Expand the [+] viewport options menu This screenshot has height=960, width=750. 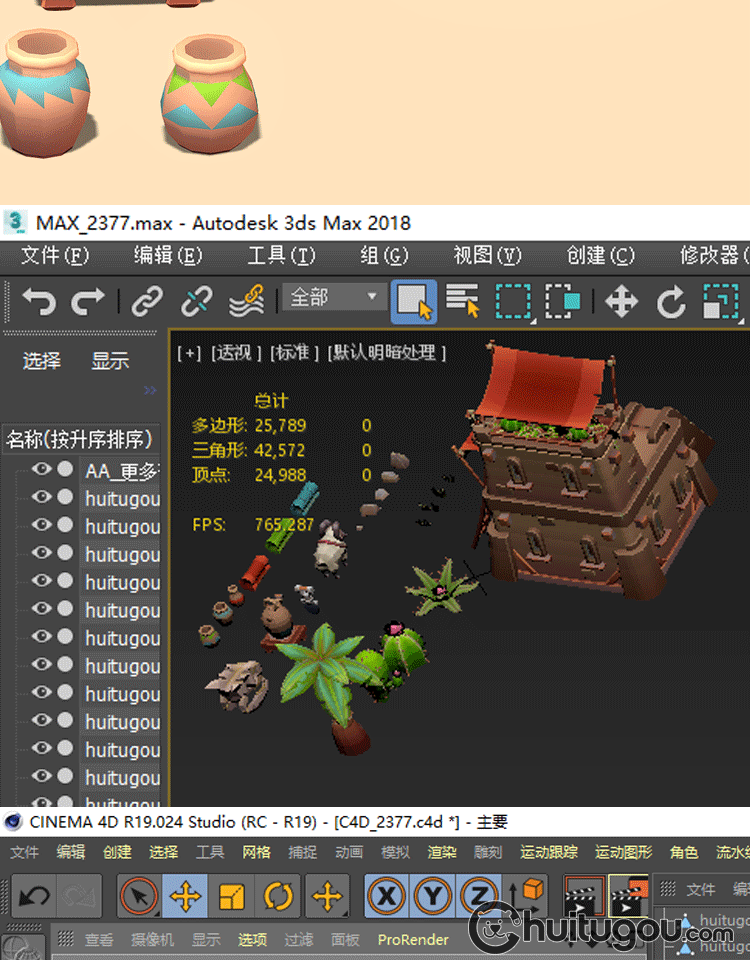[x=189, y=353]
